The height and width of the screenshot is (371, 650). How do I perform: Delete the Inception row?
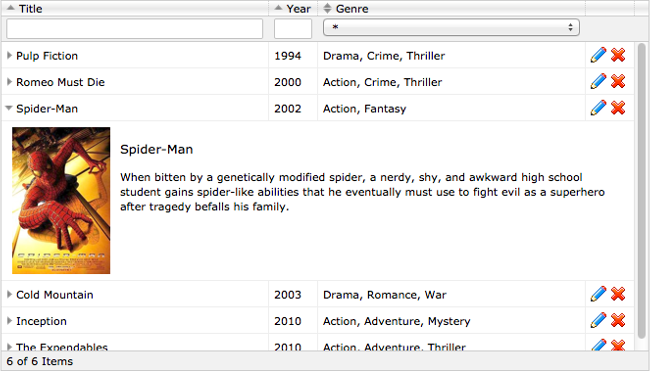pos(618,321)
